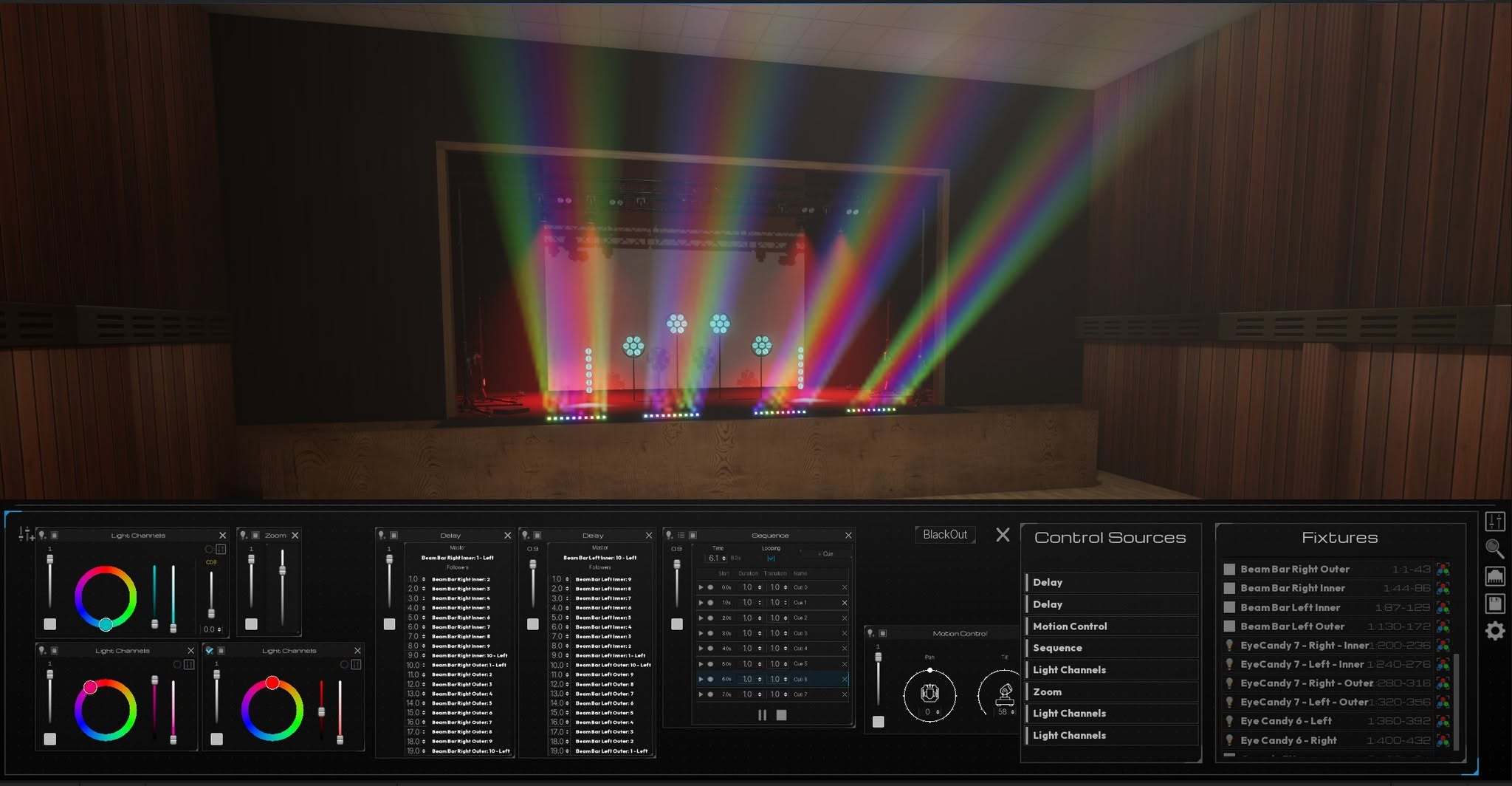The image size is (1512, 786).
Task: Stop the sequence playback
Action: click(x=782, y=714)
